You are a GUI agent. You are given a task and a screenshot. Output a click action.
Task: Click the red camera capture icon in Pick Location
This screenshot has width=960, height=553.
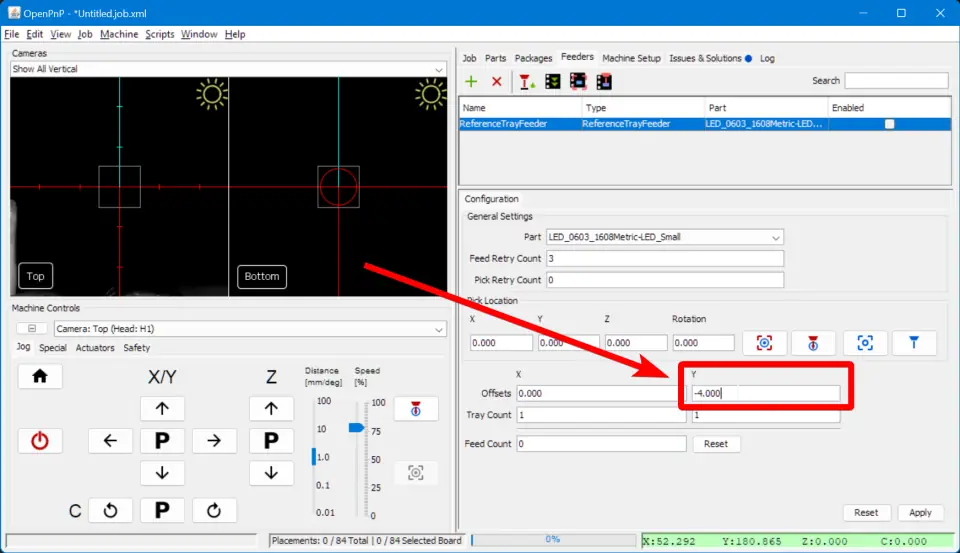pos(764,343)
